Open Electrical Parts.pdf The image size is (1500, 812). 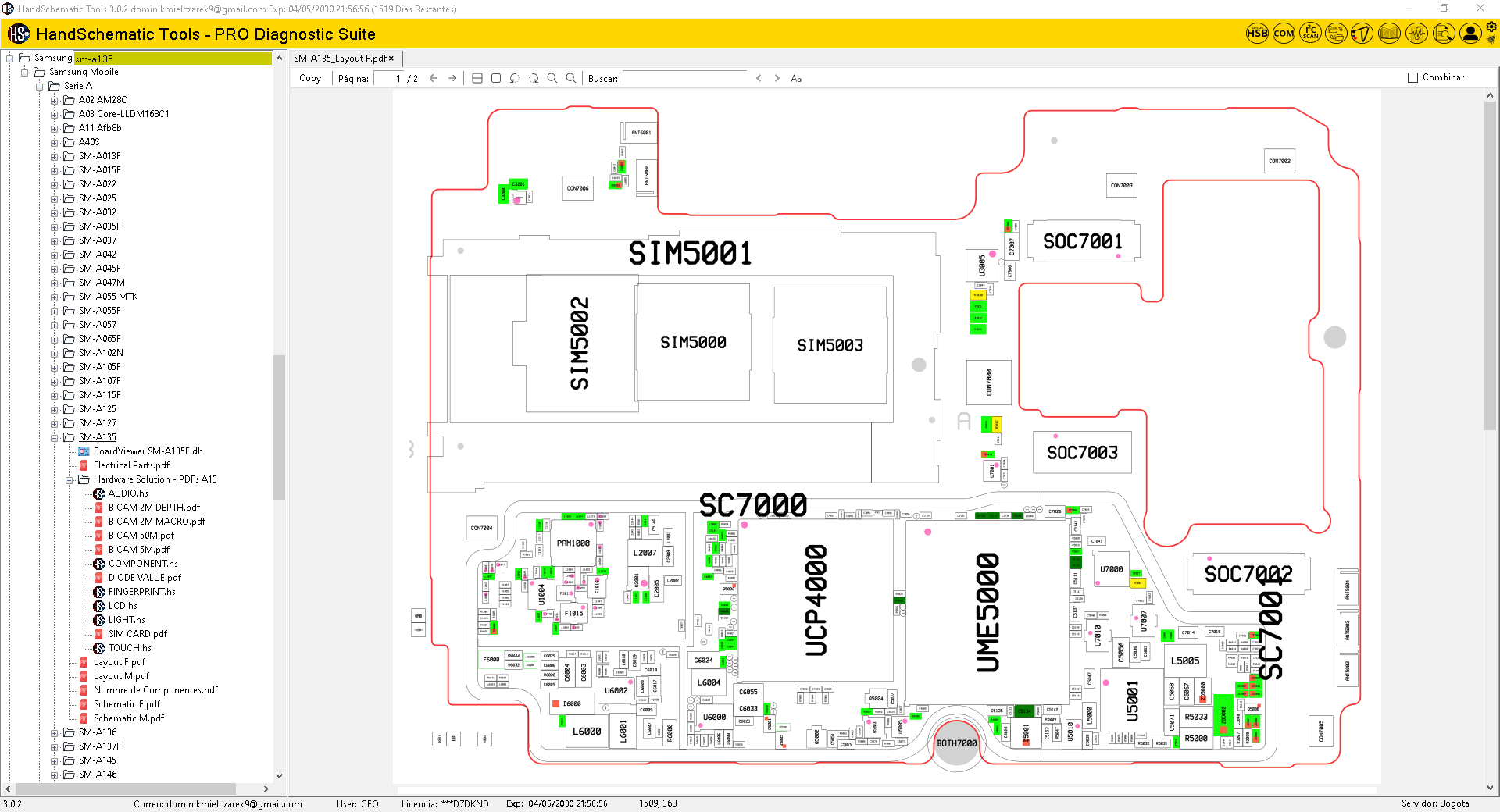pos(131,465)
